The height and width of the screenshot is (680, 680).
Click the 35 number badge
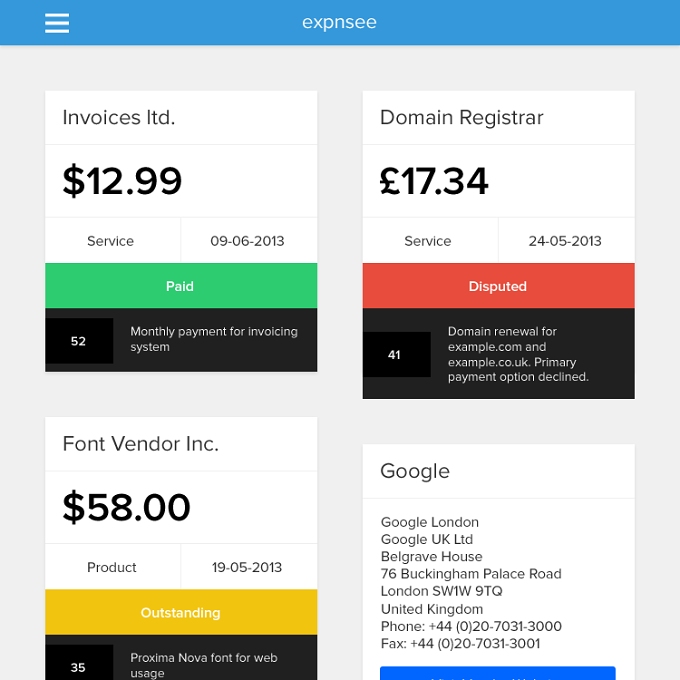79,663
